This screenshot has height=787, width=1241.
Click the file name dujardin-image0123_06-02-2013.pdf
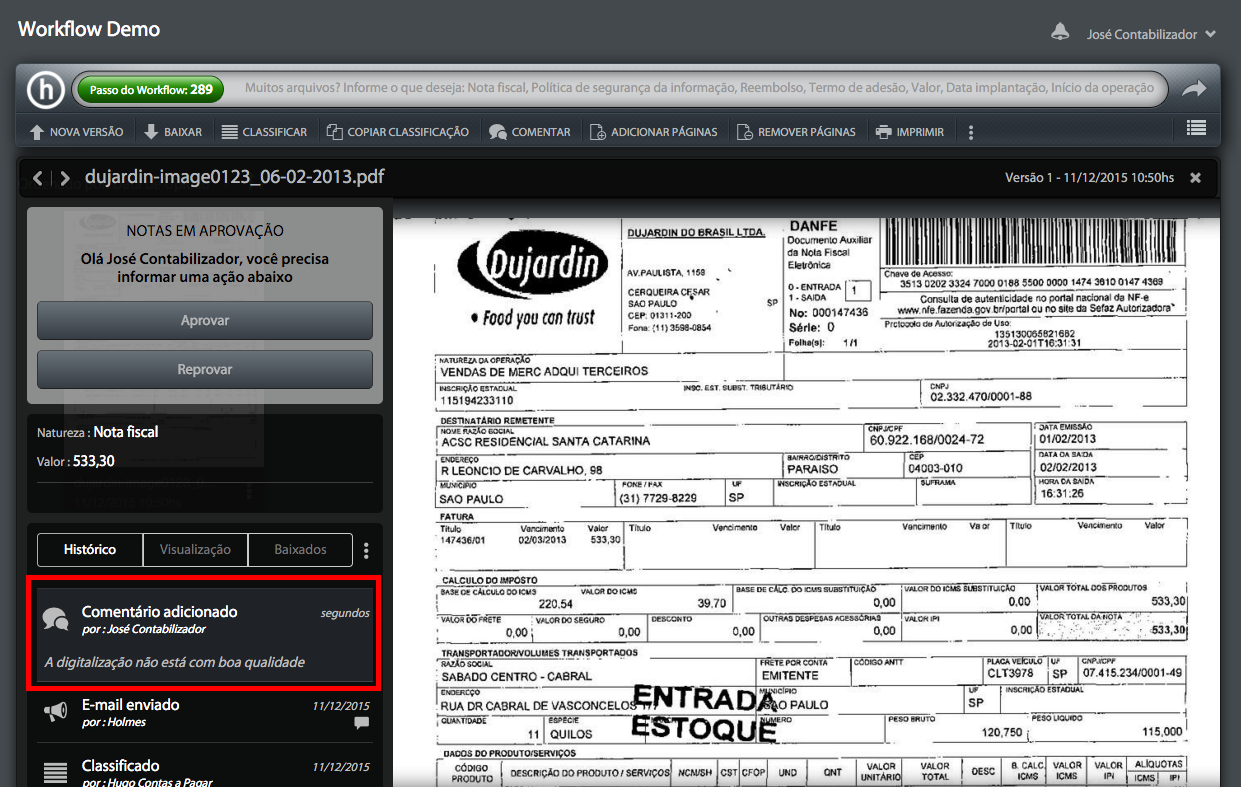[235, 177]
